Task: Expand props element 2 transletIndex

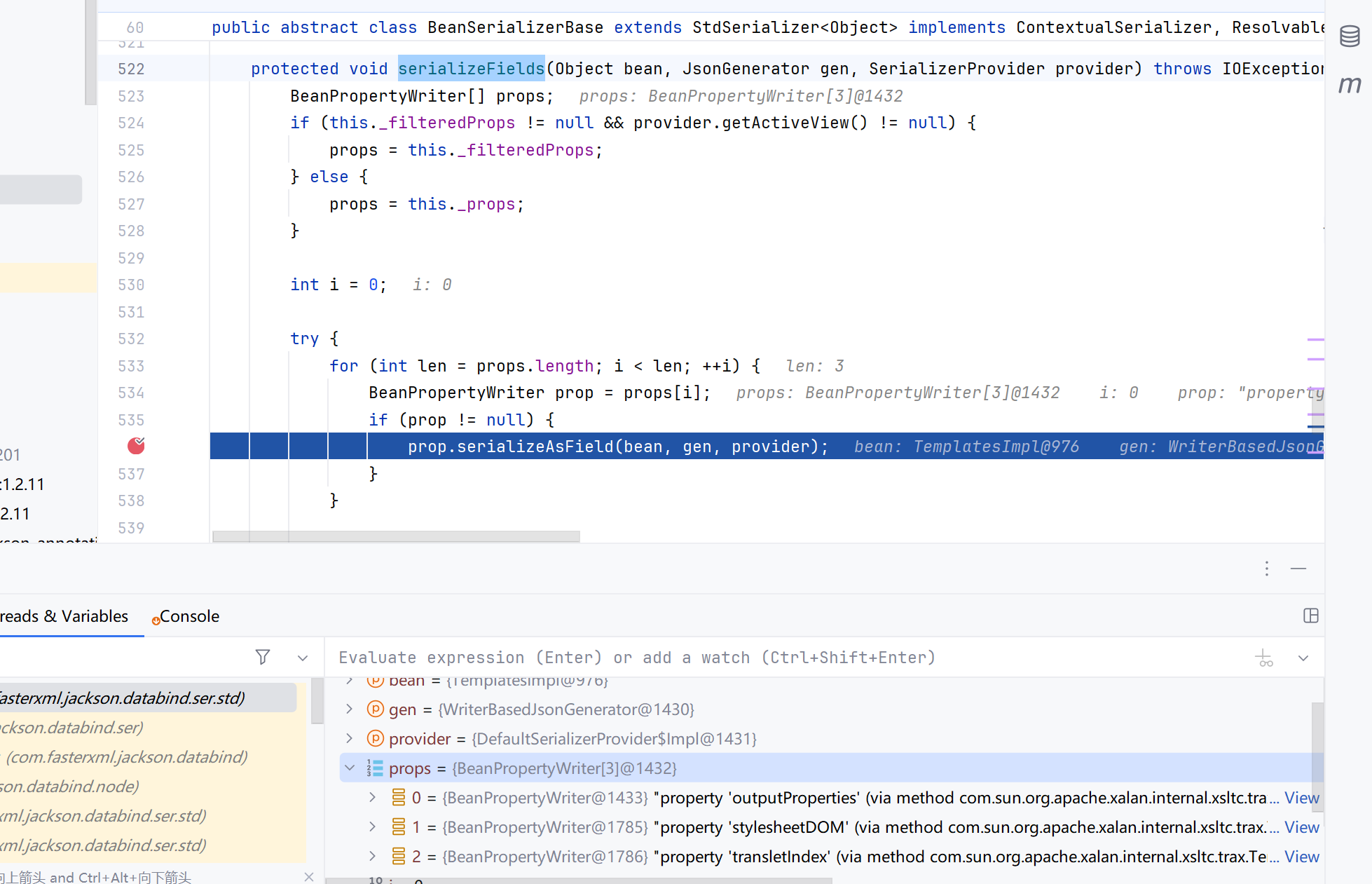Action: [x=373, y=856]
